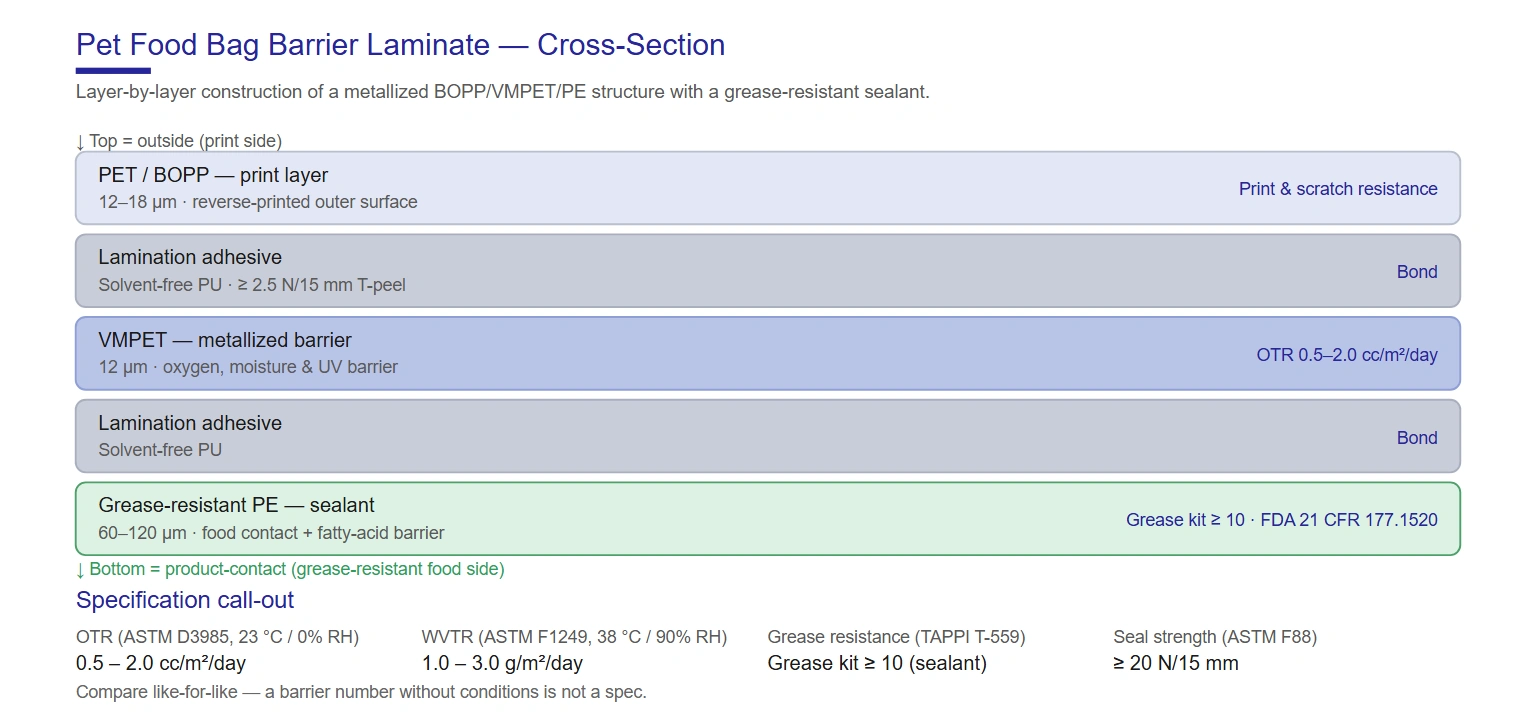
Task: Select the second Lamination adhesive (Solvent-free PU)
Action: click(768, 437)
